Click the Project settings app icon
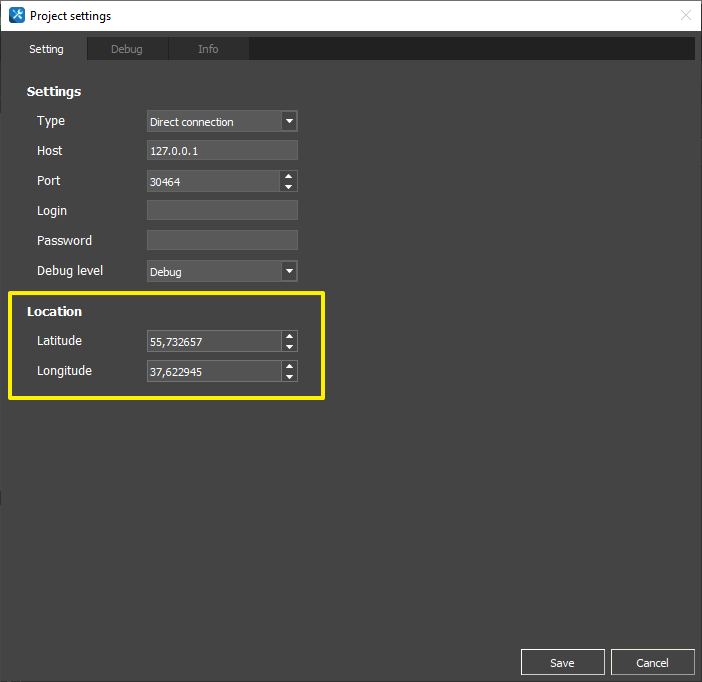Viewport: 702px width, 682px height. [17, 15]
